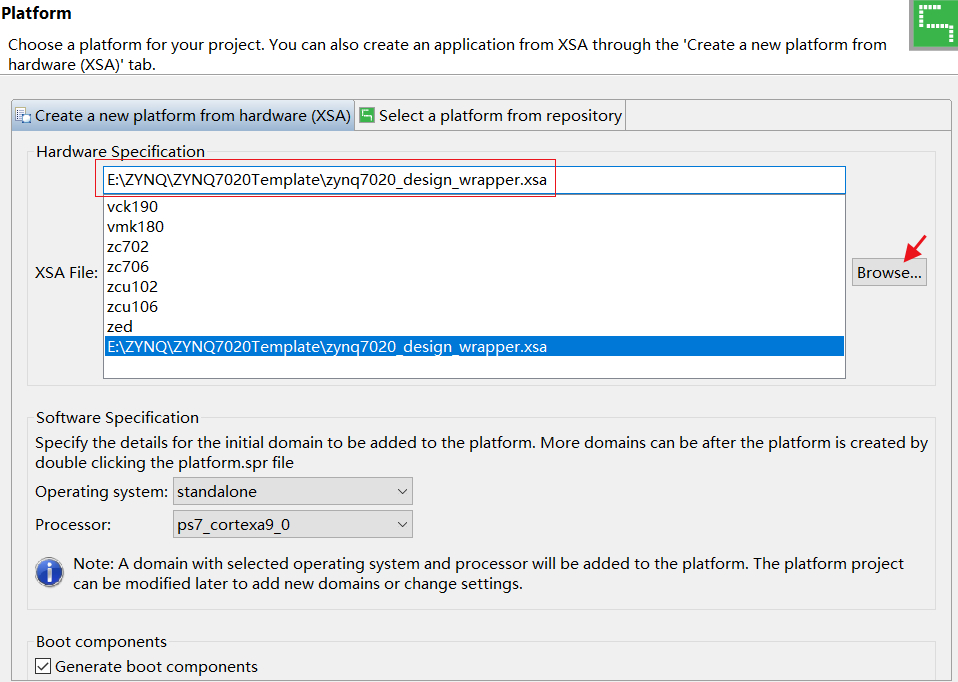Click the green platform wizard icon

(934, 24)
